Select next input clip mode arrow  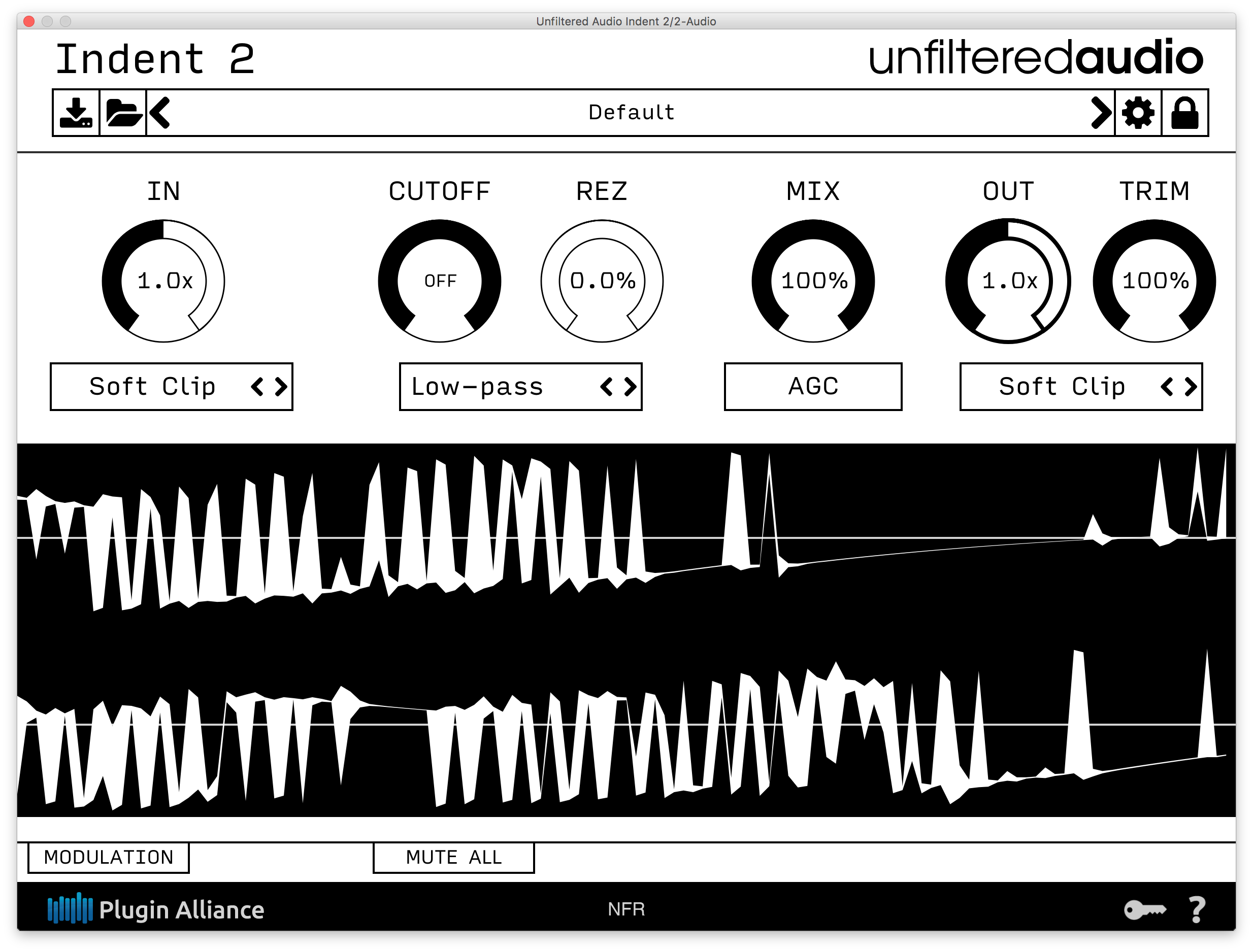[x=281, y=387]
